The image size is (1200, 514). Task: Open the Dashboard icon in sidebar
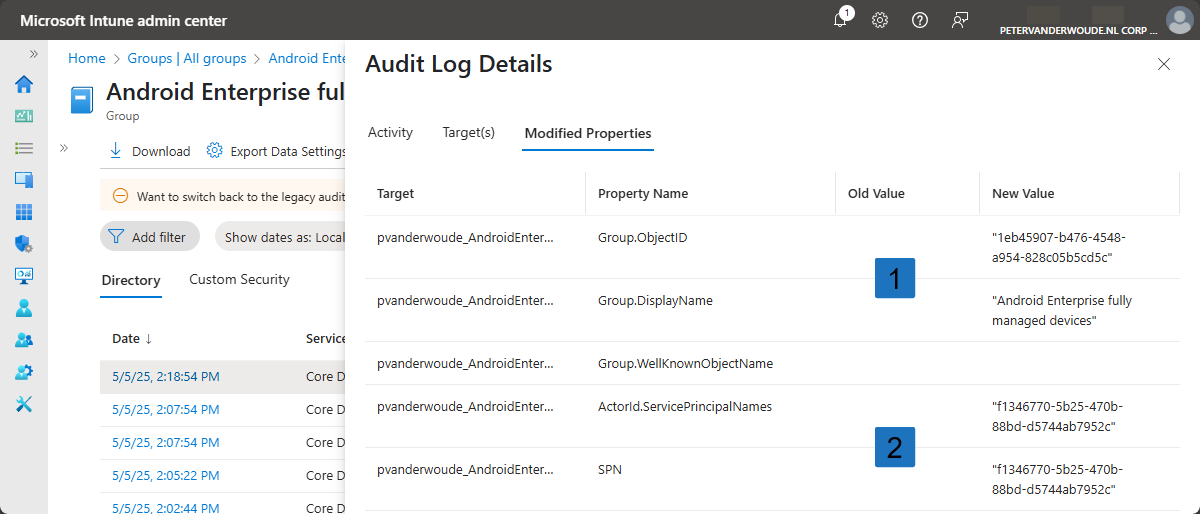[x=24, y=116]
